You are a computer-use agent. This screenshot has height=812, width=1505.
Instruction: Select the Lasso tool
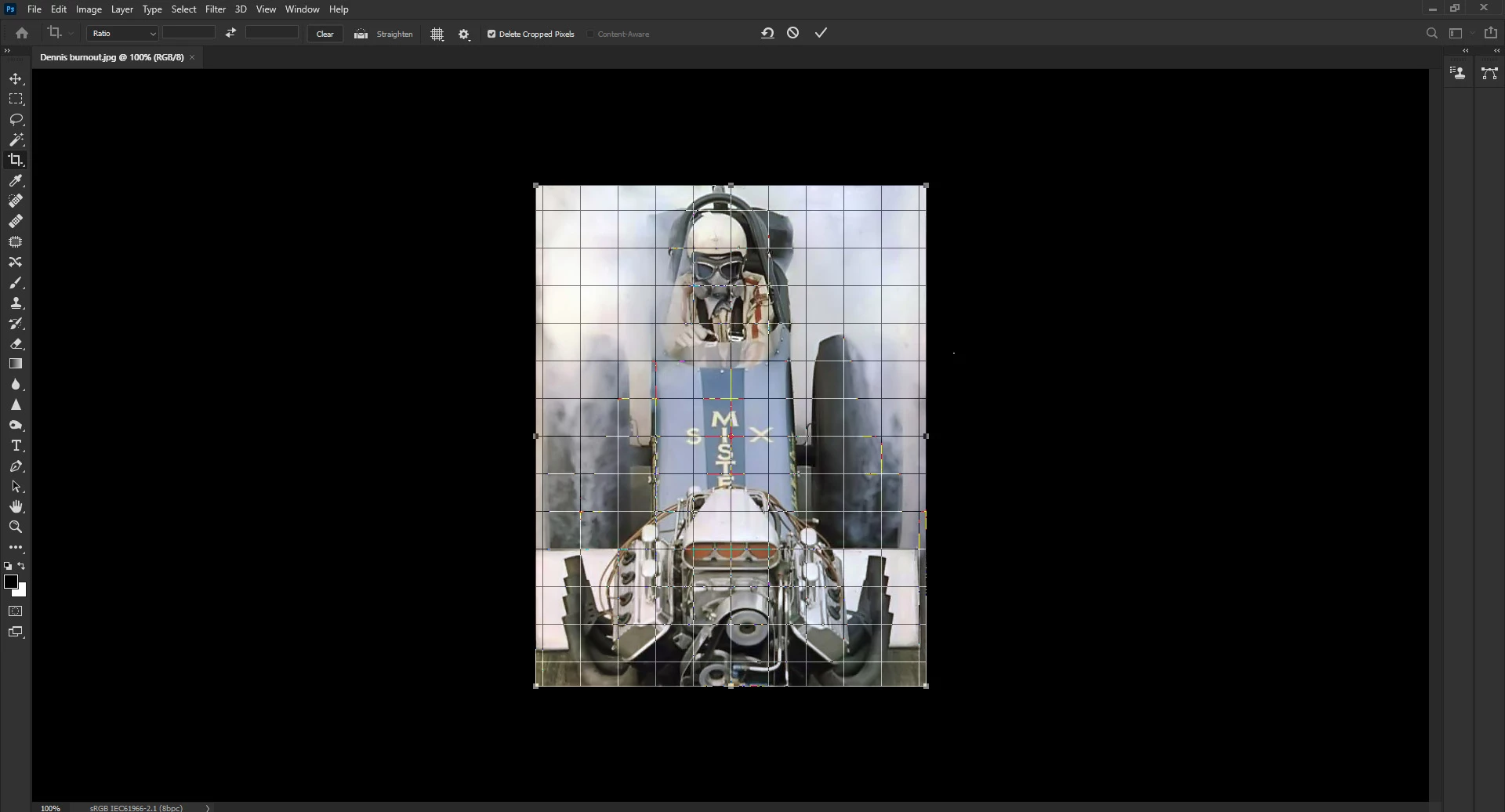(x=16, y=120)
